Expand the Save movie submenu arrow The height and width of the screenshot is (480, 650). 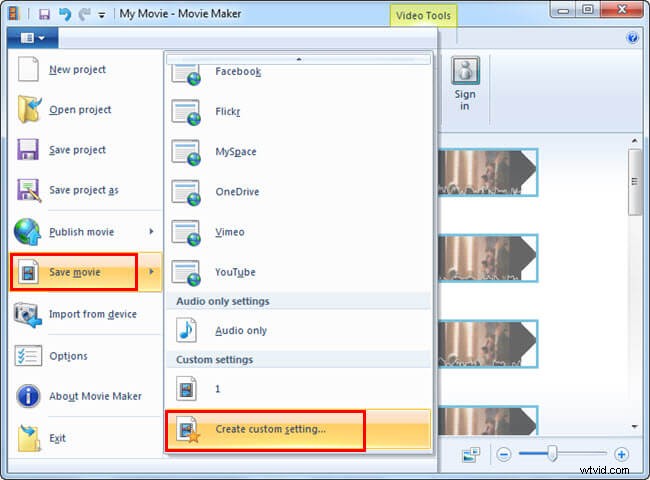pos(151,272)
